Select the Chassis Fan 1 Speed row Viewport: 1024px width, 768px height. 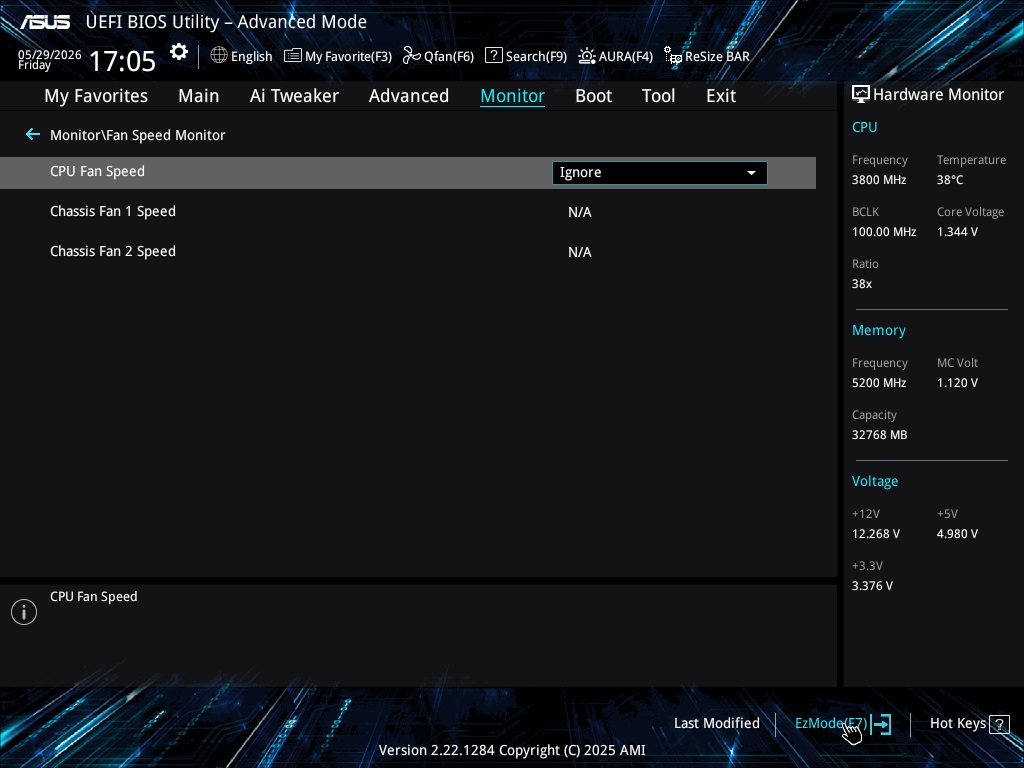(x=408, y=212)
